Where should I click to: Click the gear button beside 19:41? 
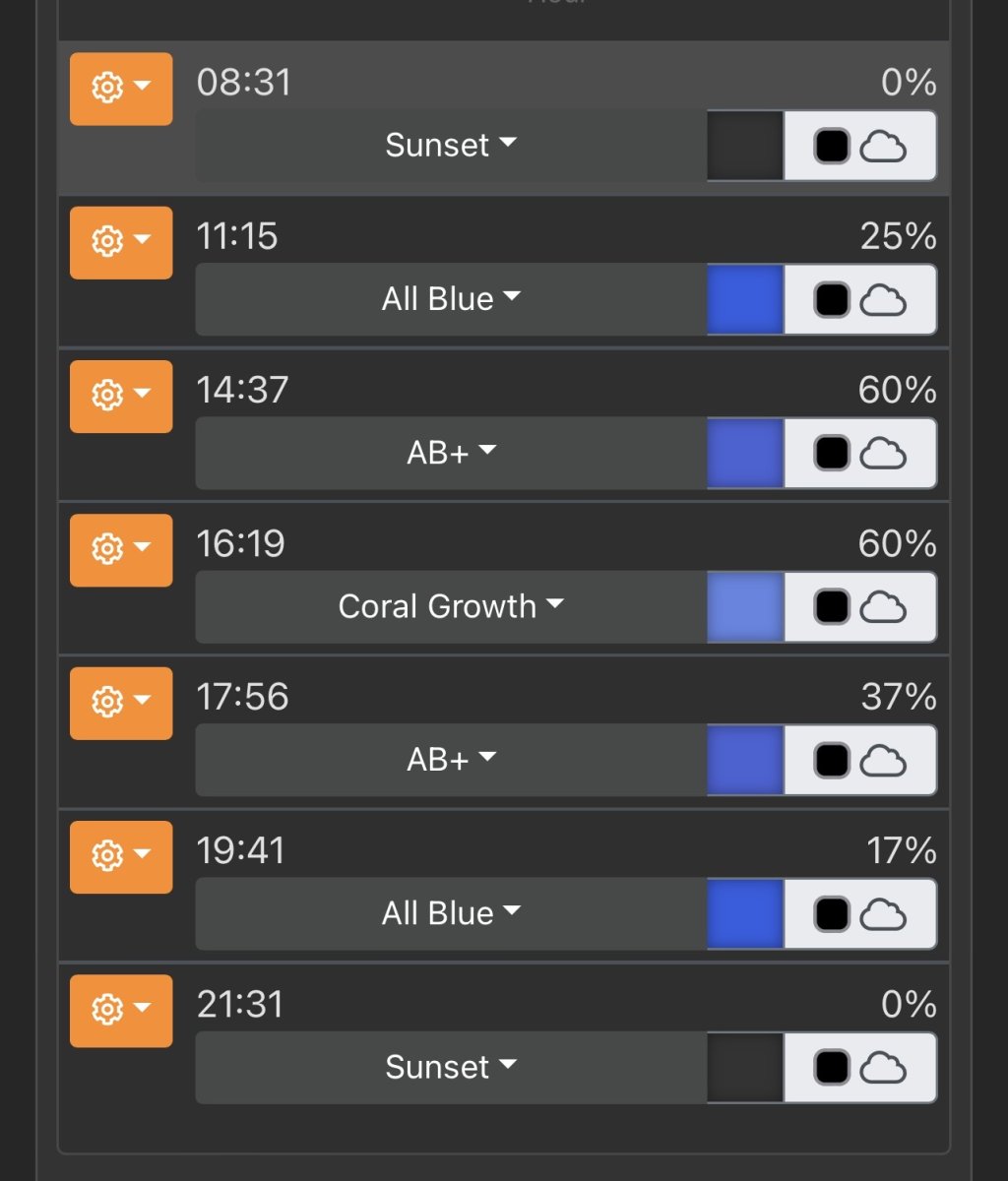(121, 856)
